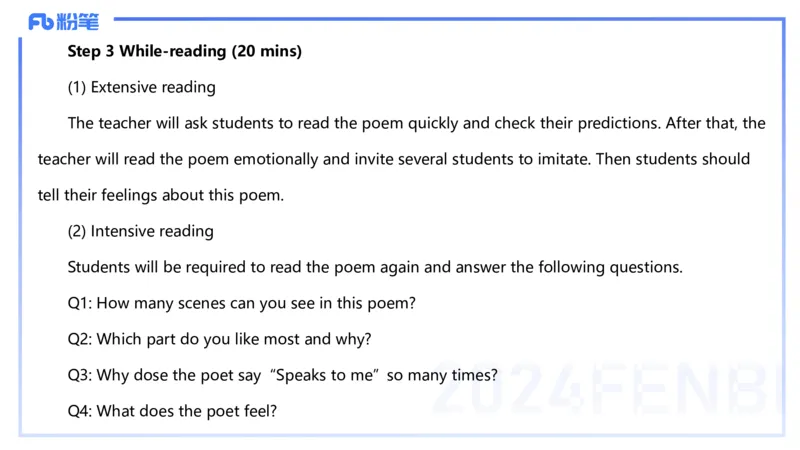Click the line "tell their feelings about this poem"
Image resolution: width=800 pixels, height=450 pixels.
(161, 195)
